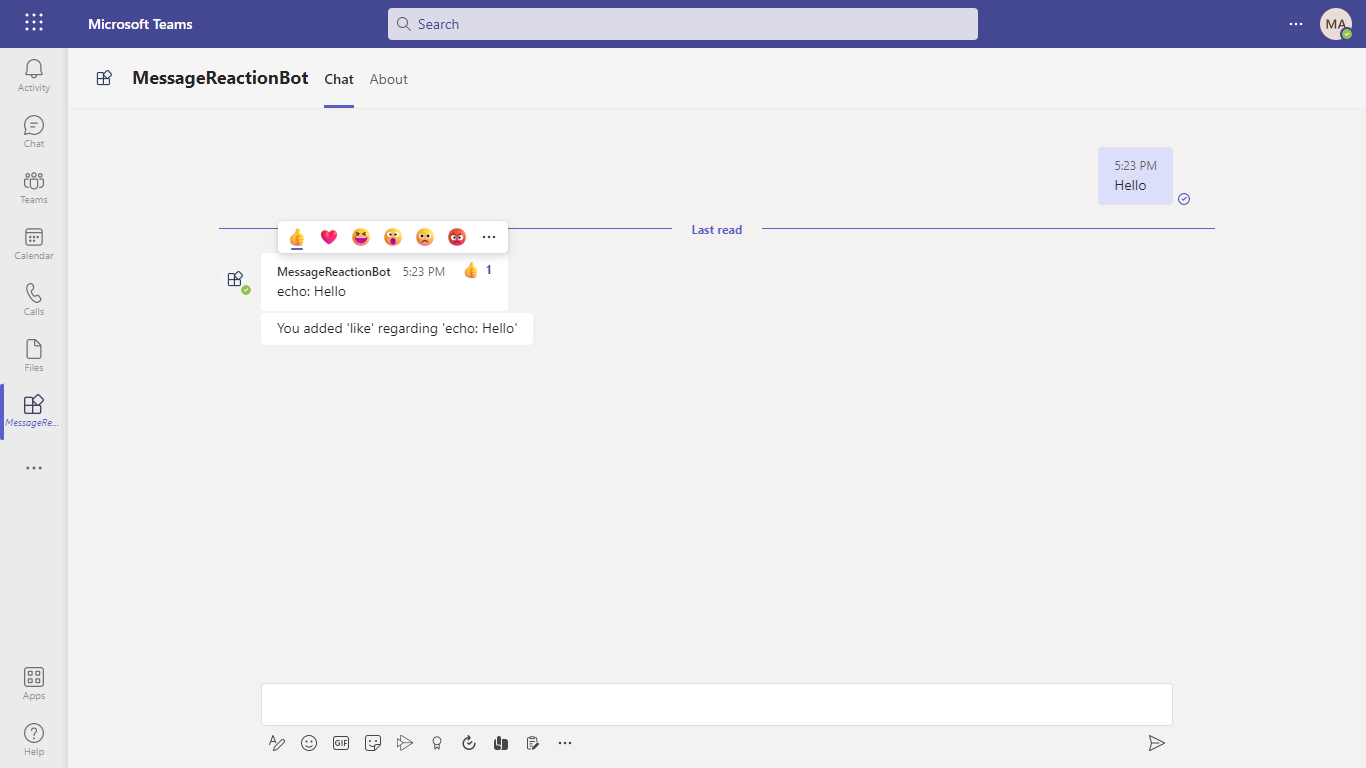Screen dimensions: 1366x768
Task: Click the Microsoft Teams title
Action: tap(140, 24)
